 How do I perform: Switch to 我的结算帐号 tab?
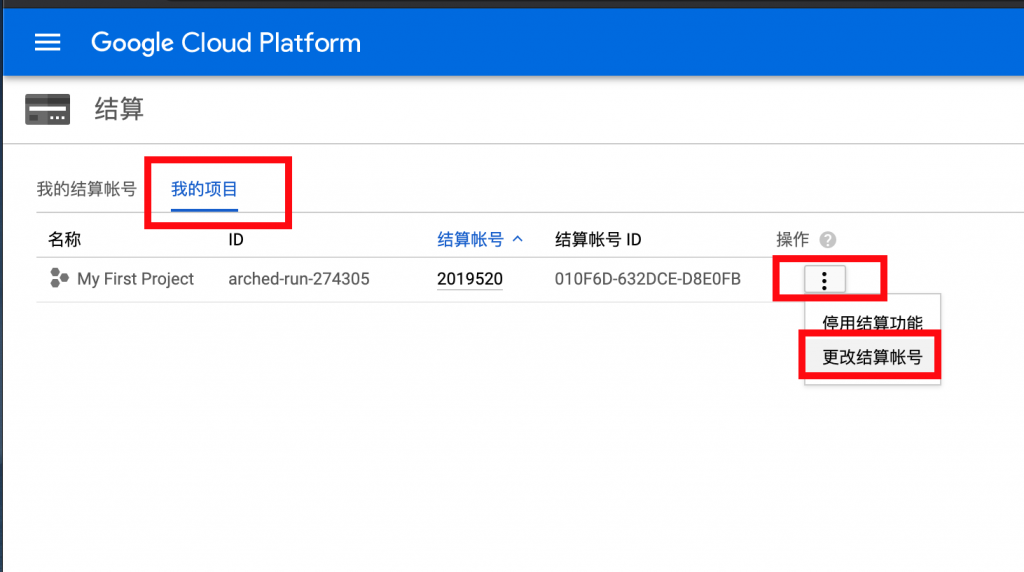pyautogui.click(x=86, y=189)
